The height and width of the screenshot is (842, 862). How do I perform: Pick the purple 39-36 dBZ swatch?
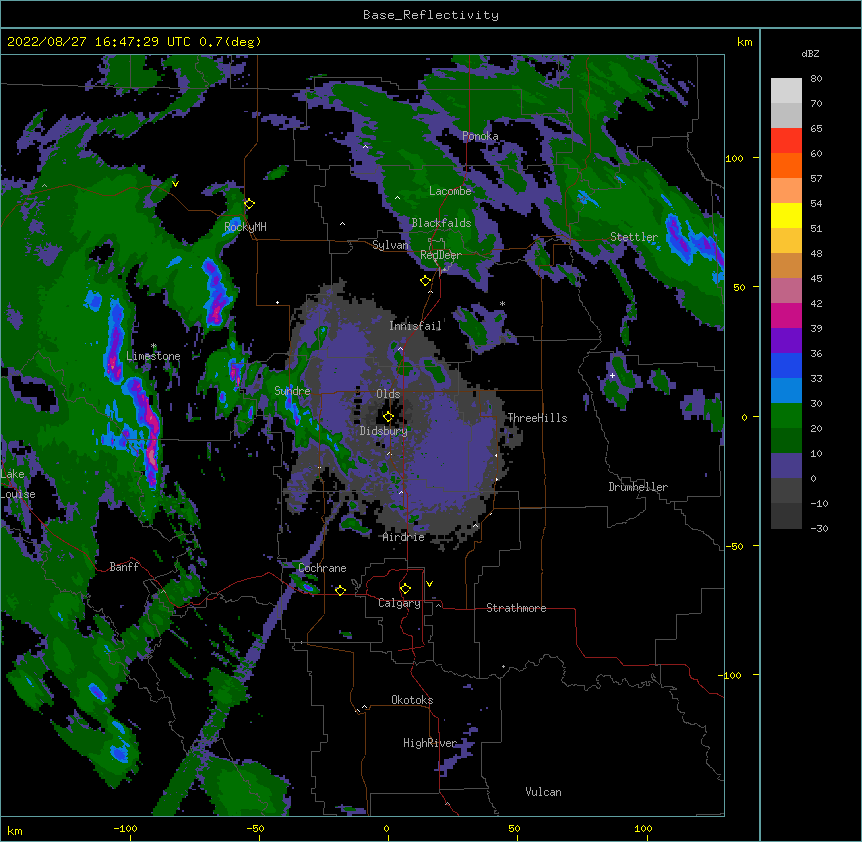[786, 340]
